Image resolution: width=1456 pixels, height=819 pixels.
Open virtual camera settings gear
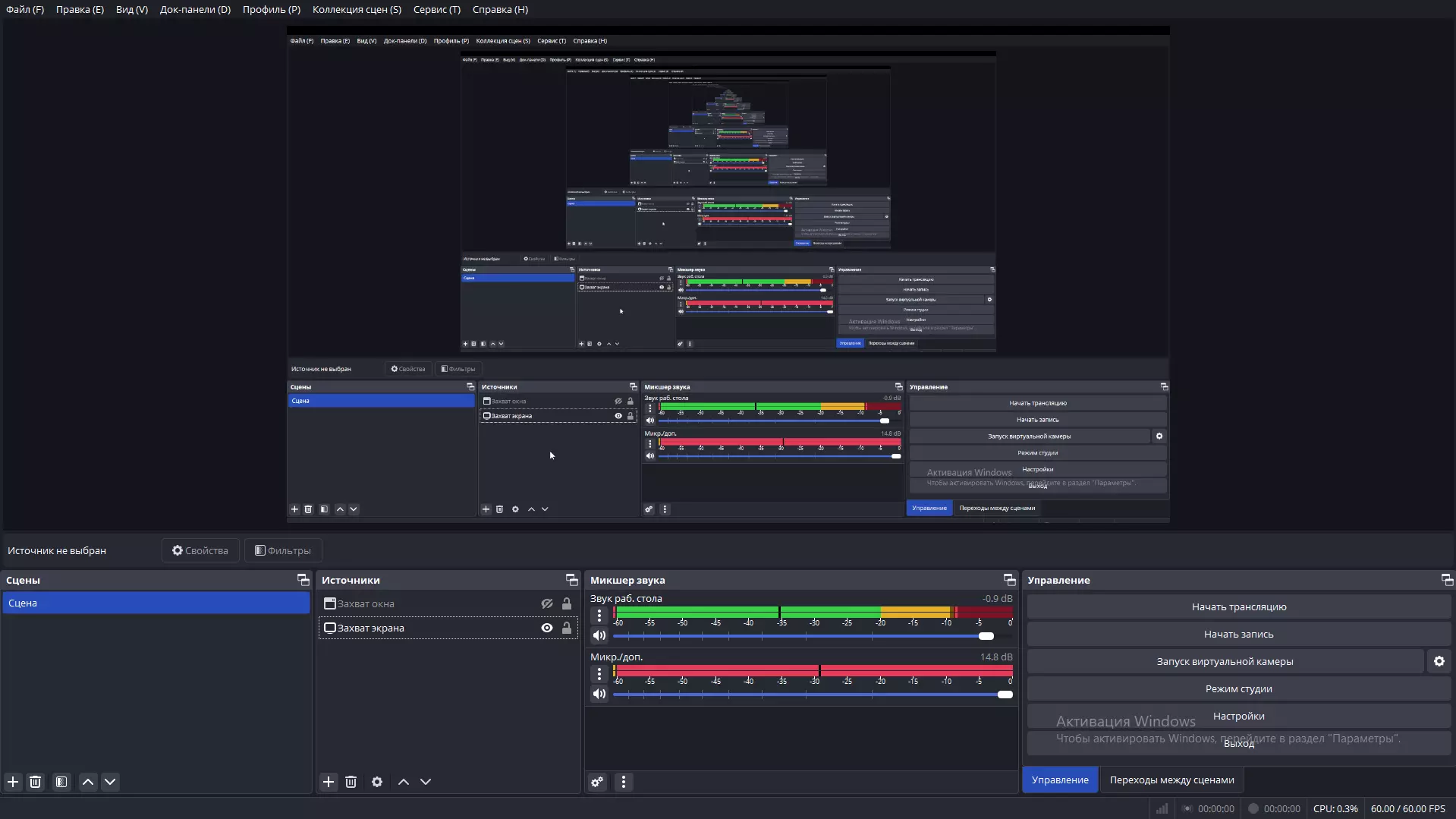coord(1439,661)
